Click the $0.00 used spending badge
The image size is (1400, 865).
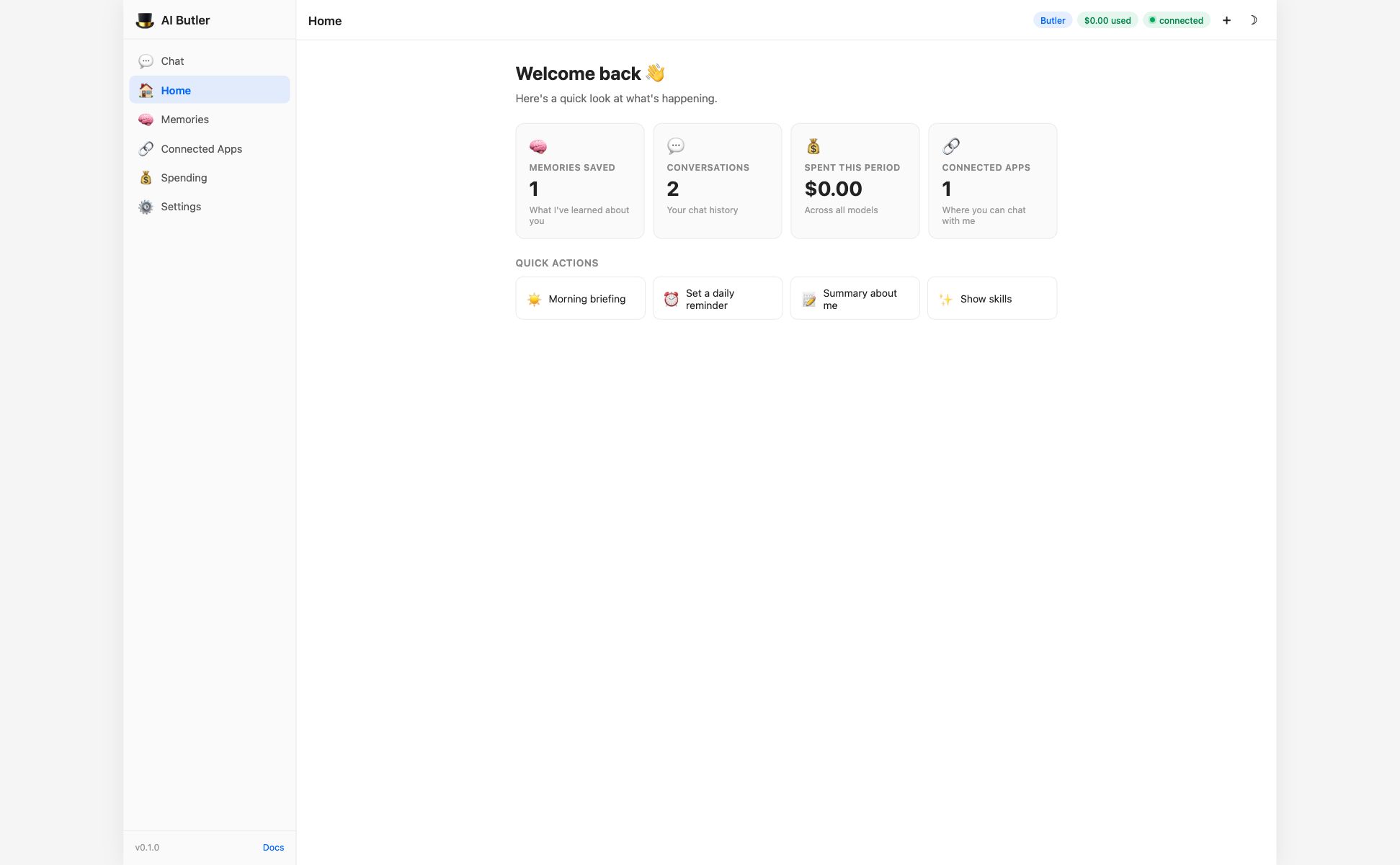tap(1107, 20)
